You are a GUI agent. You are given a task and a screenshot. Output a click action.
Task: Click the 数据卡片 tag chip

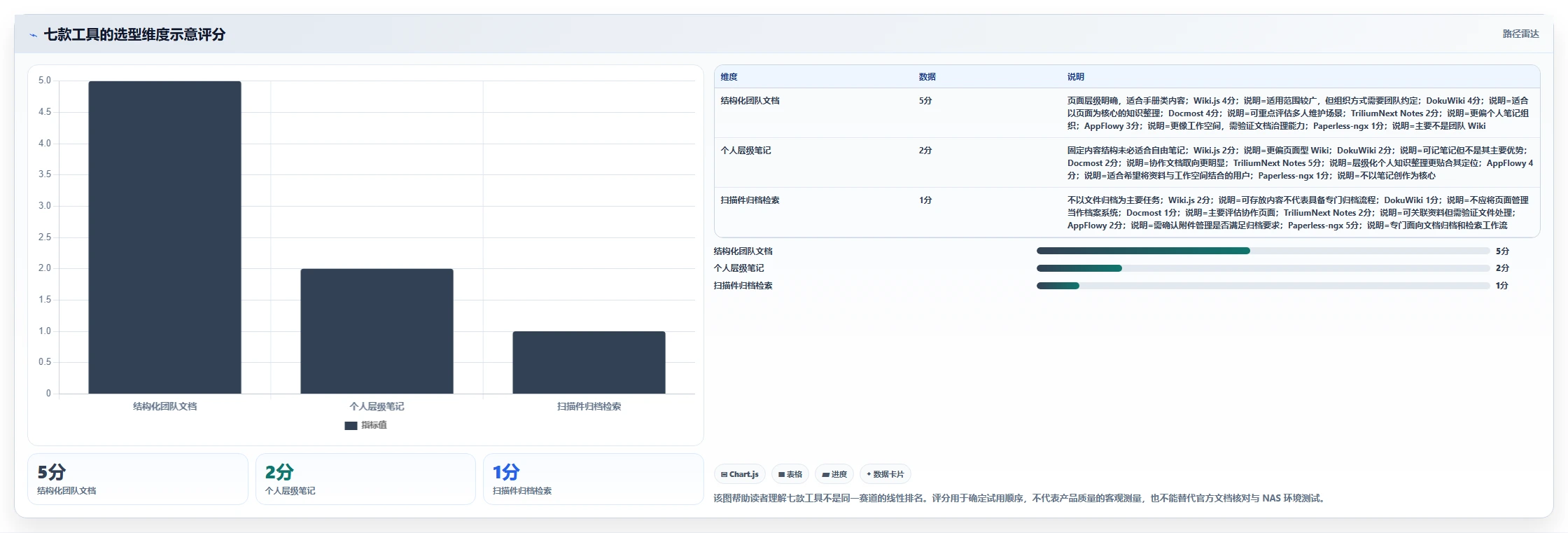pyautogui.click(x=885, y=474)
